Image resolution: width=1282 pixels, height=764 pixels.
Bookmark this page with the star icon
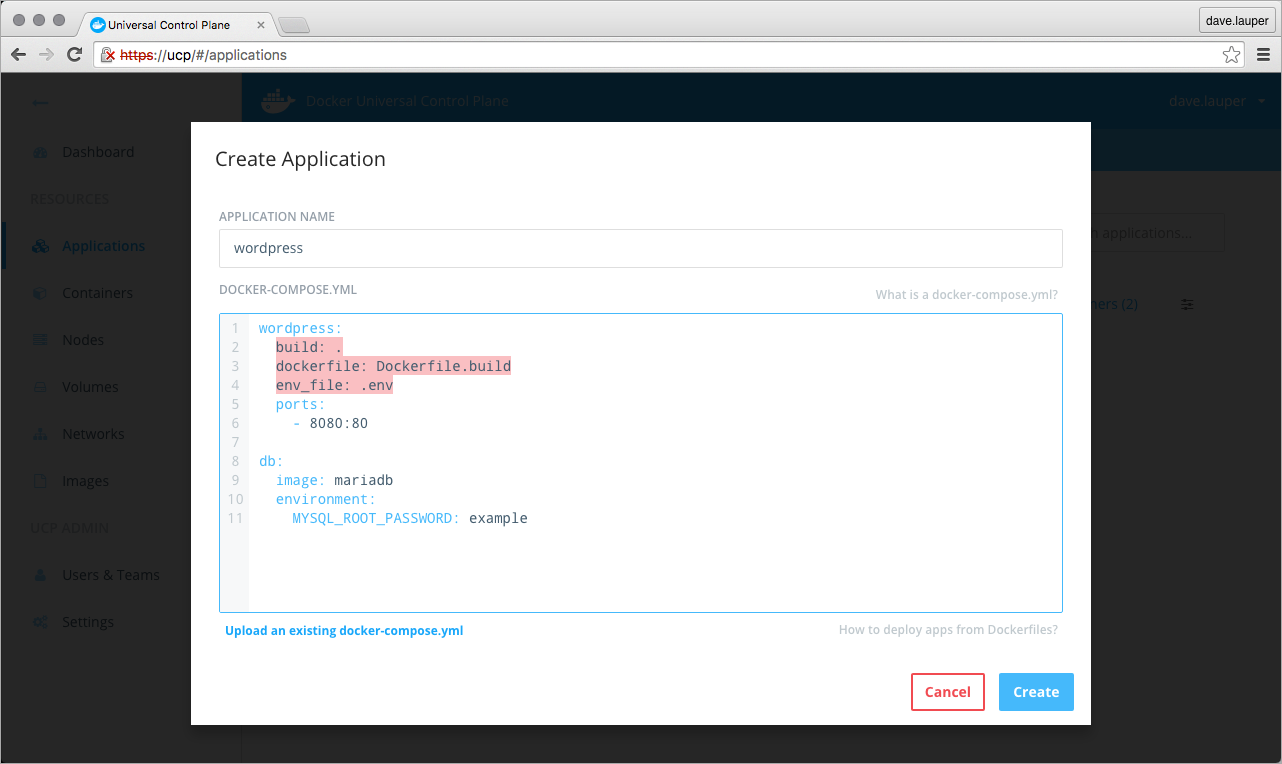coord(1231,55)
